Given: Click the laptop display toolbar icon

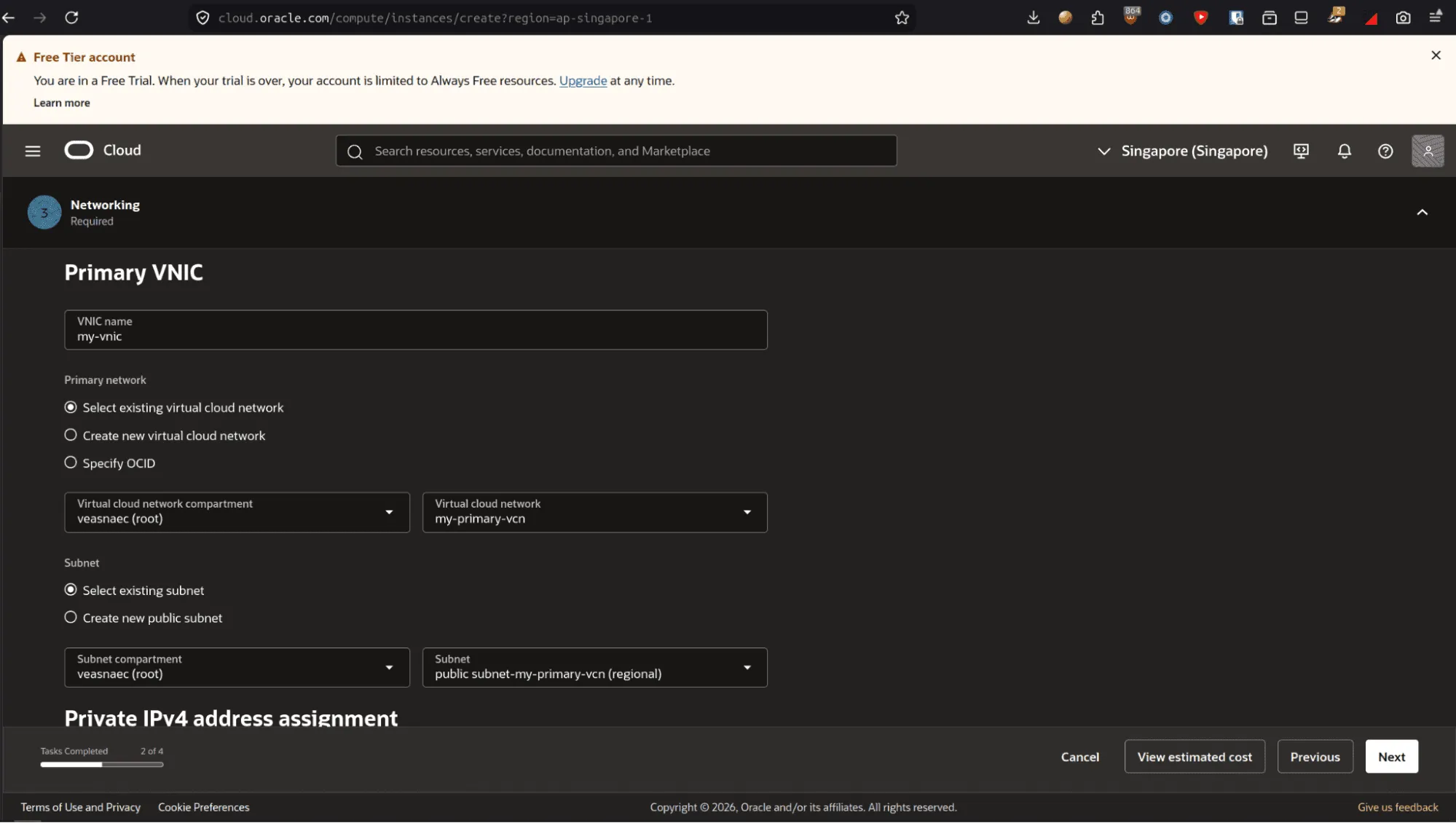Looking at the screenshot, I should click(1301, 17).
